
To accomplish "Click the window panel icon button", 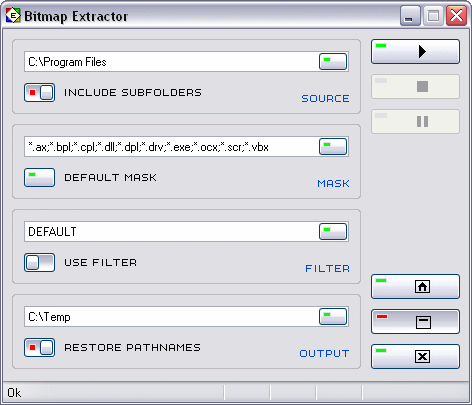I will tap(415, 322).
